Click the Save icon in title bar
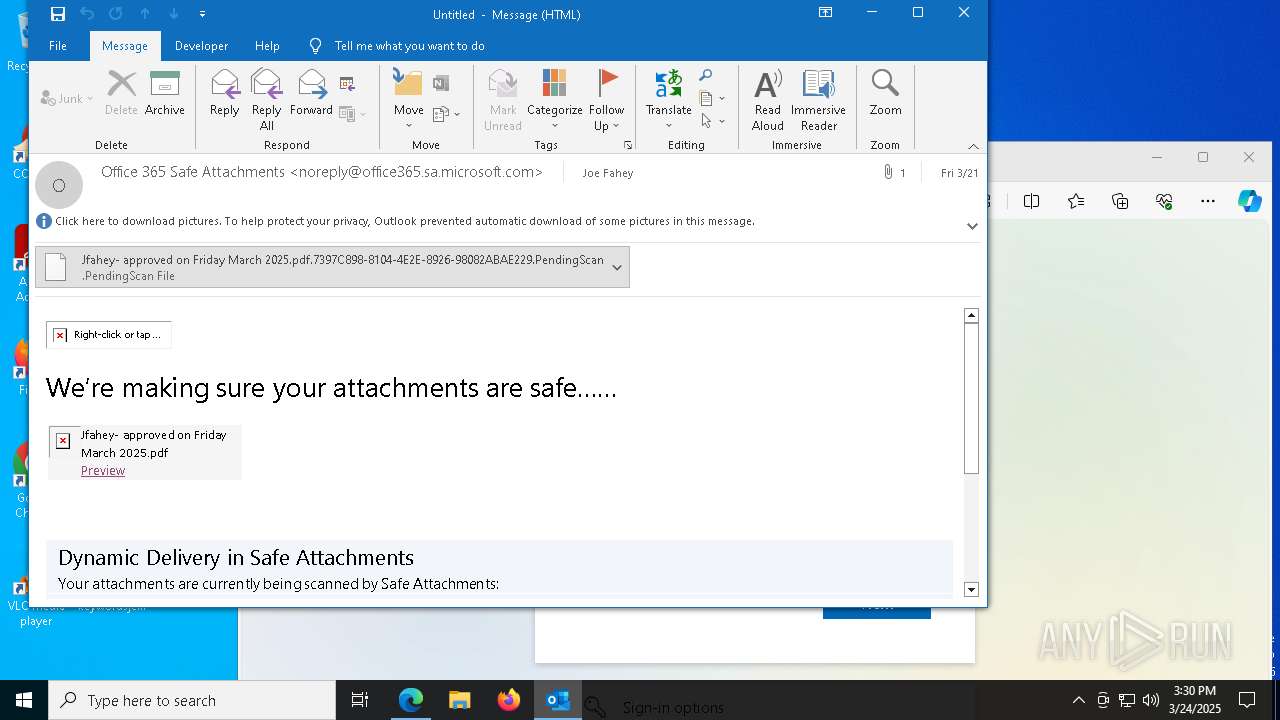1280x720 pixels. click(x=58, y=14)
